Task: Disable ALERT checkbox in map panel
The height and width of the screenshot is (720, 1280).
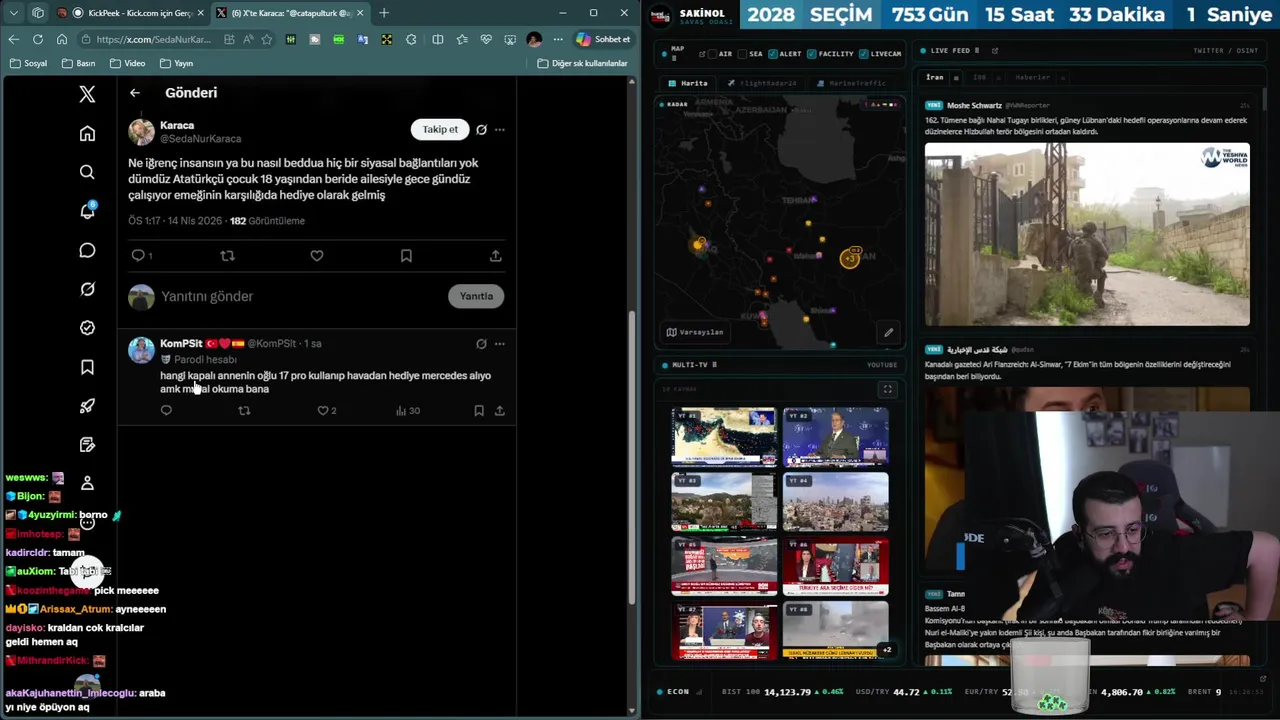Action: [x=773, y=54]
